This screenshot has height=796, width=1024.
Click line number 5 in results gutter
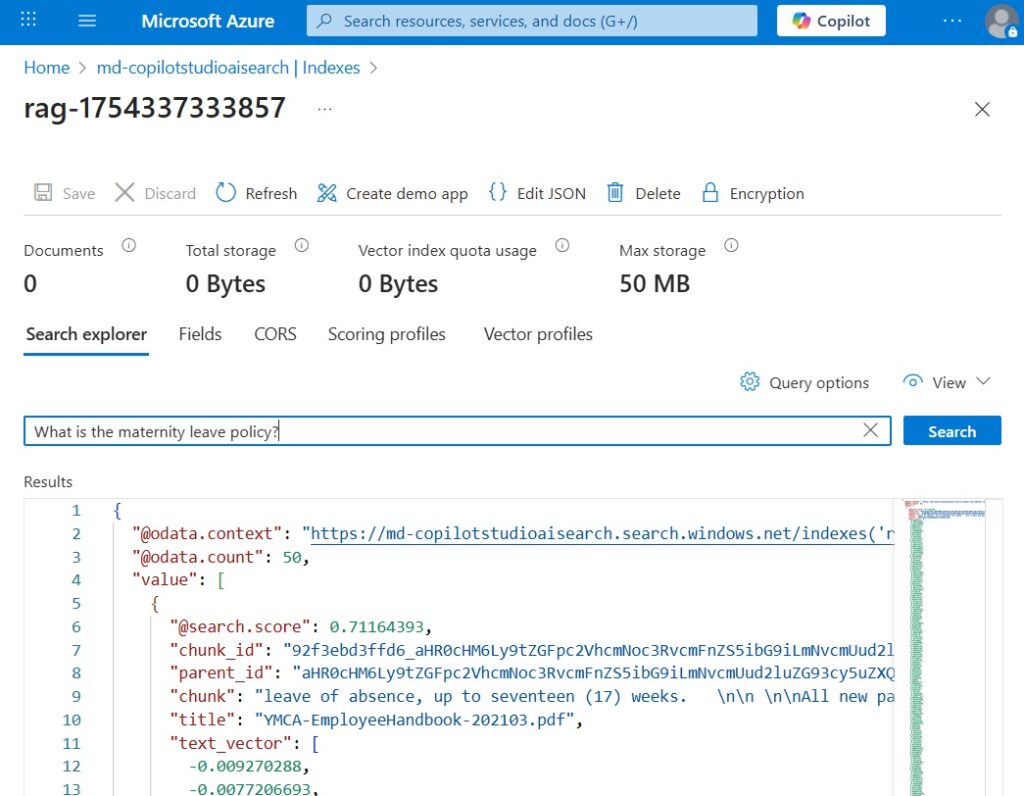76,603
